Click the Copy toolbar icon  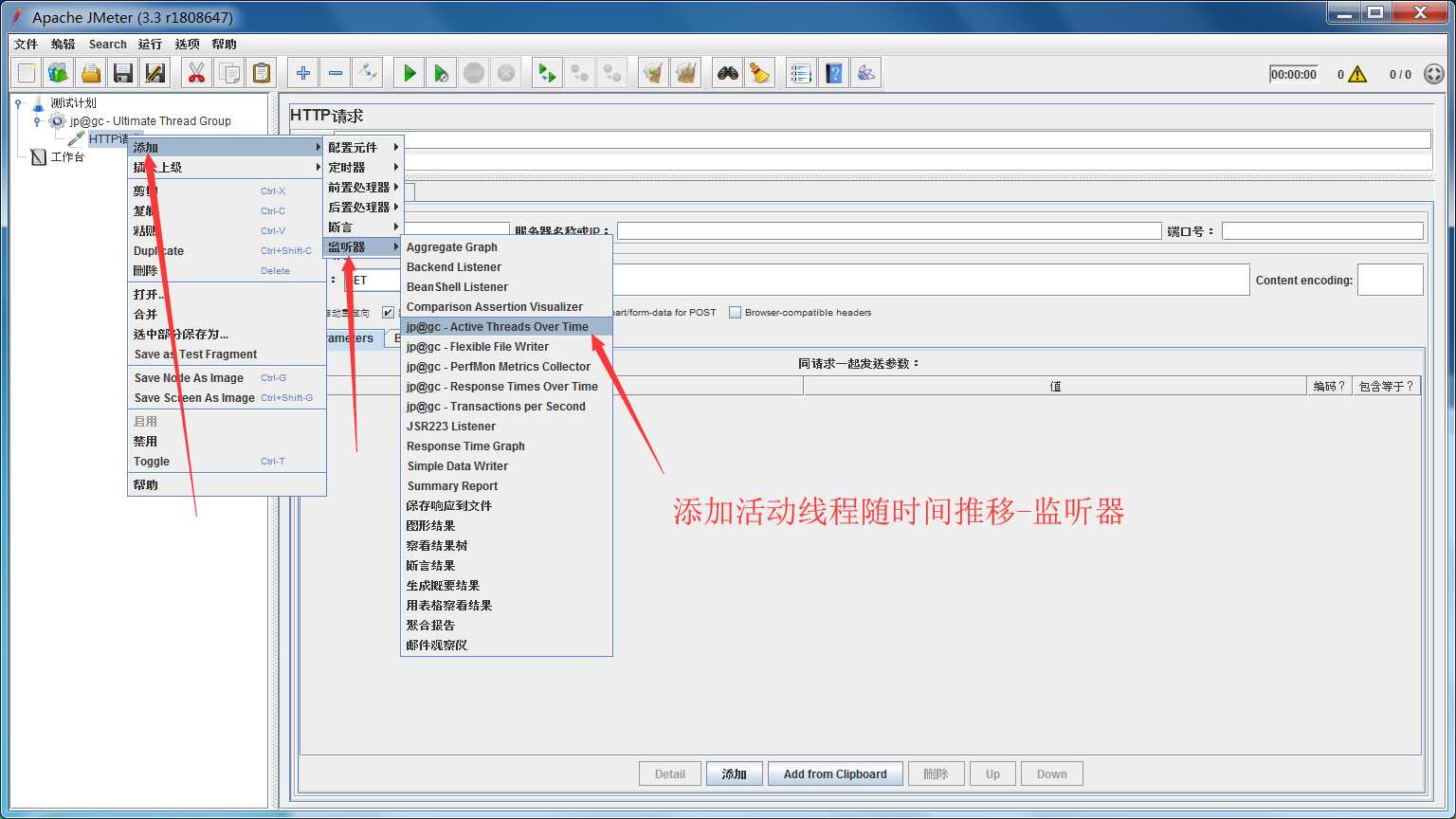(228, 73)
